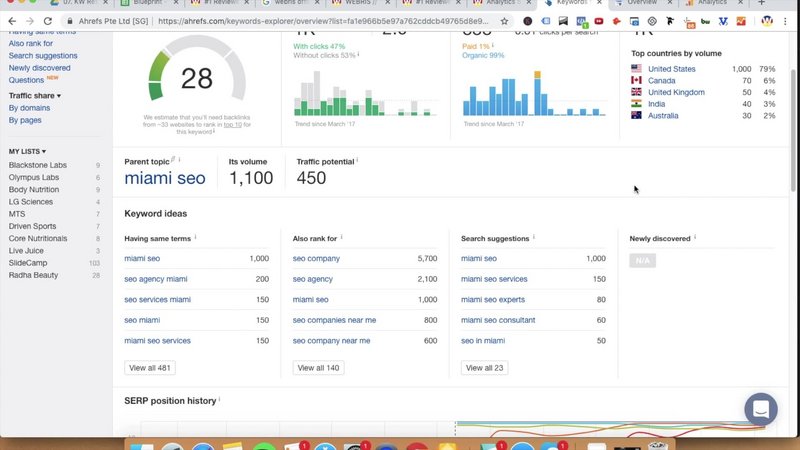Click the 'View all 23' button
This screenshot has width=800, height=450.
(484, 368)
